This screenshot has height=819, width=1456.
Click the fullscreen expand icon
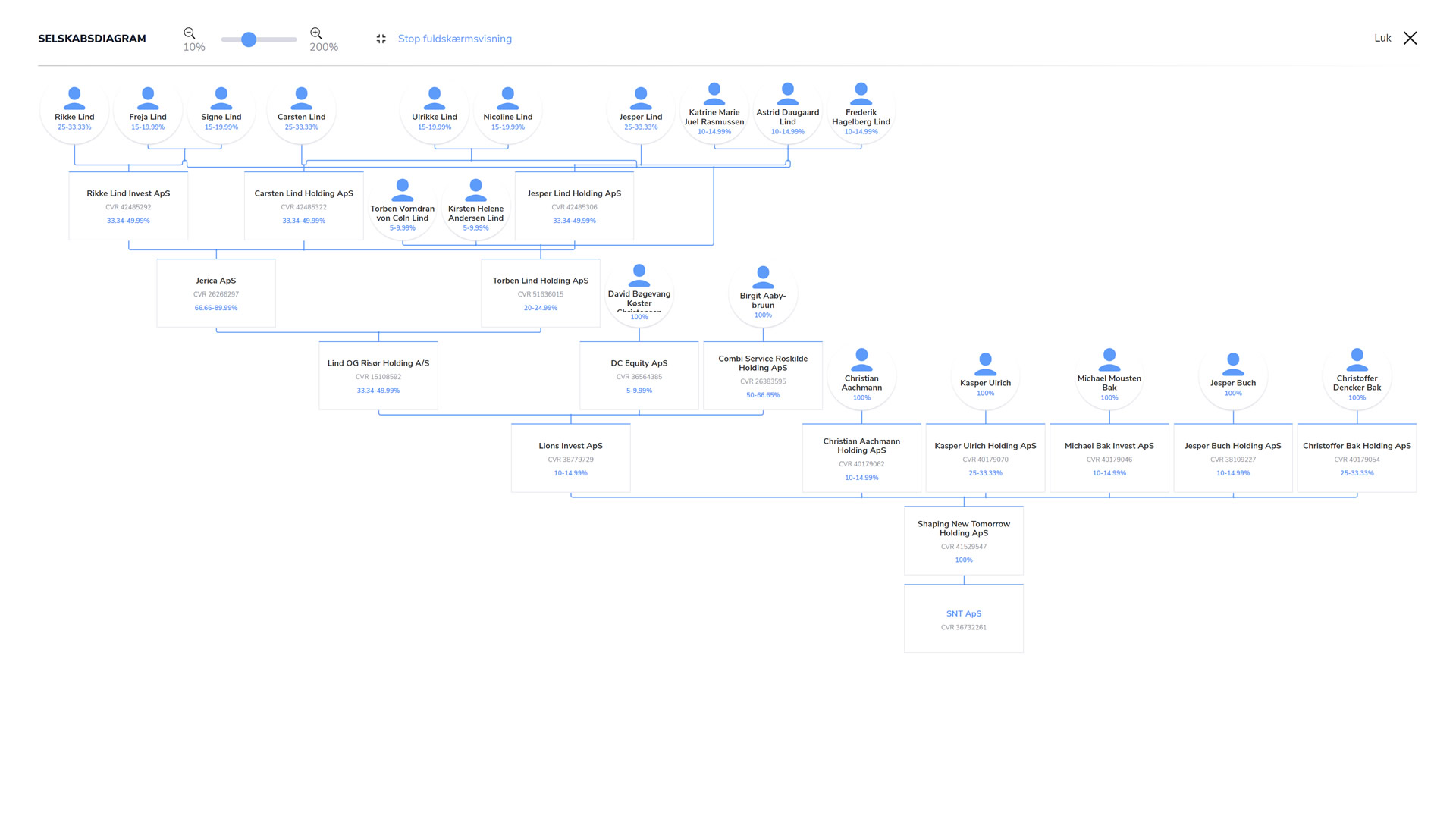click(380, 38)
